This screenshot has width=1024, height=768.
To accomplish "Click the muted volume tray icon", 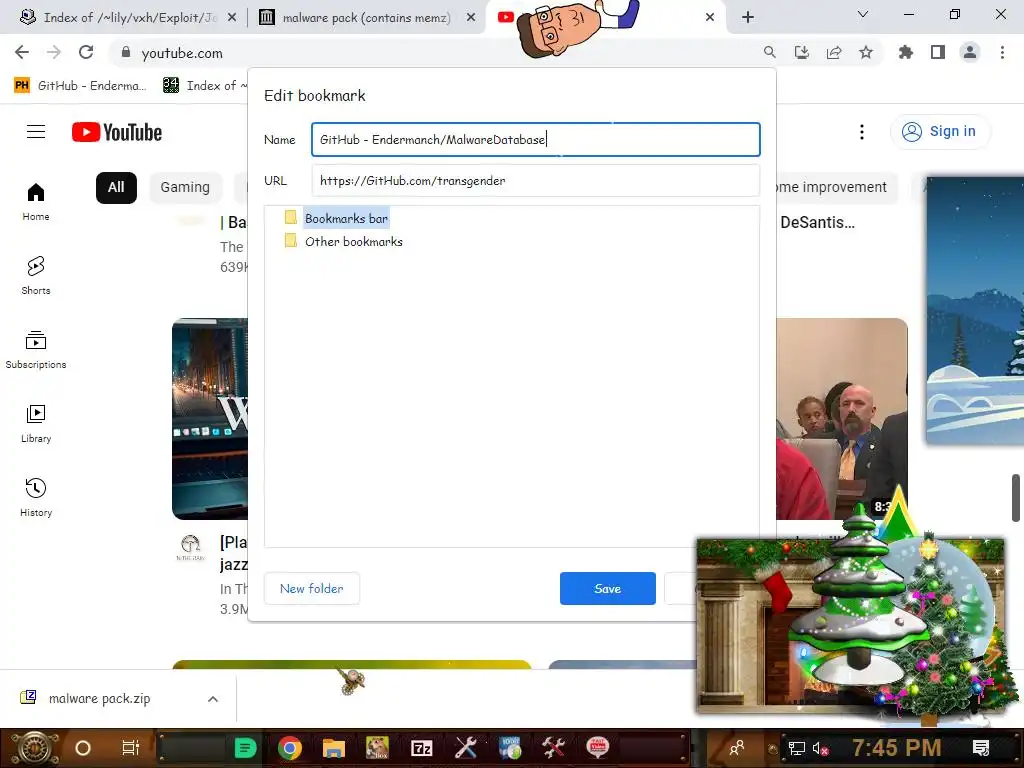I will point(820,748).
